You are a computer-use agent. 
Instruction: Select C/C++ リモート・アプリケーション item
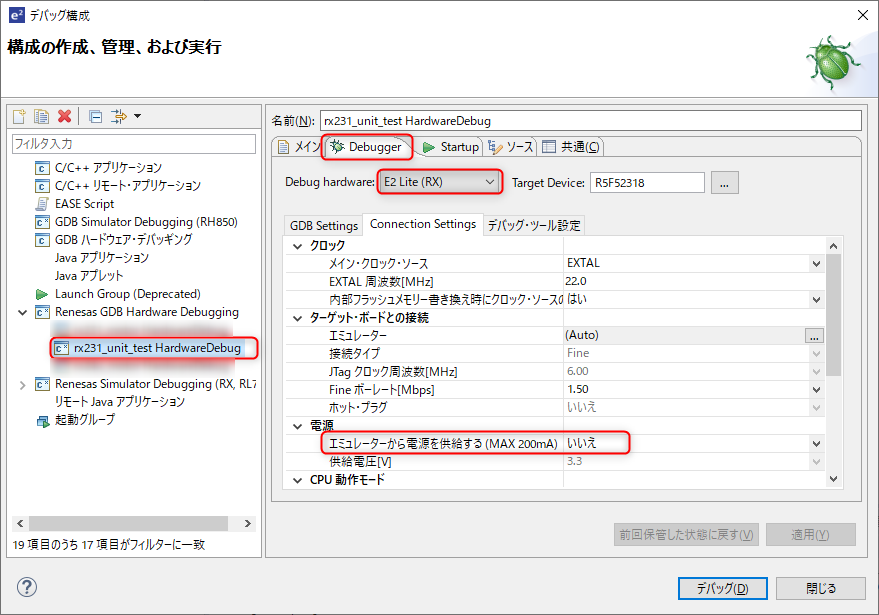point(127,186)
